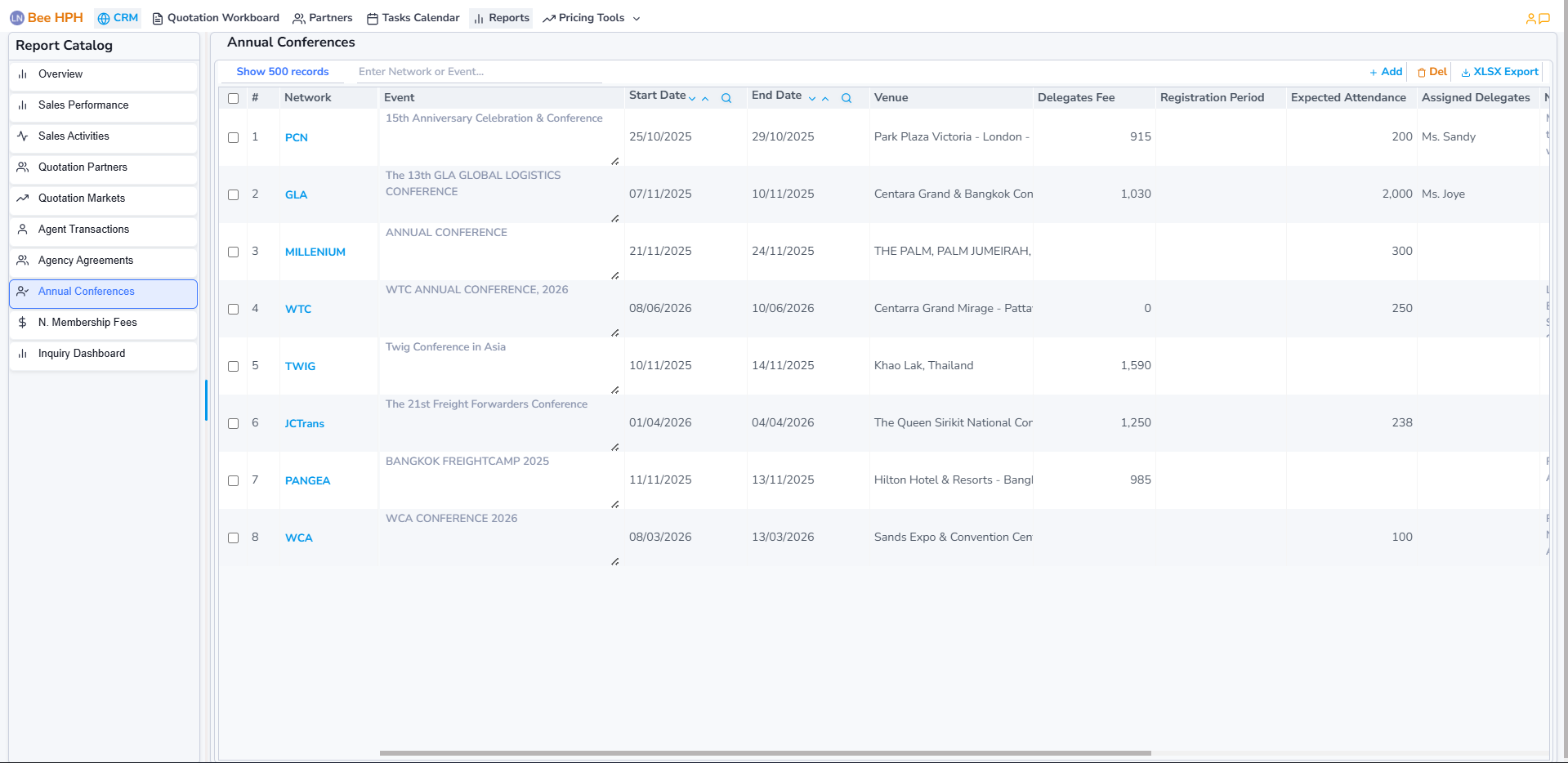Toggle the select-all checkbox in table header
The width and height of the screenshot is (1568, 763).
233,98
